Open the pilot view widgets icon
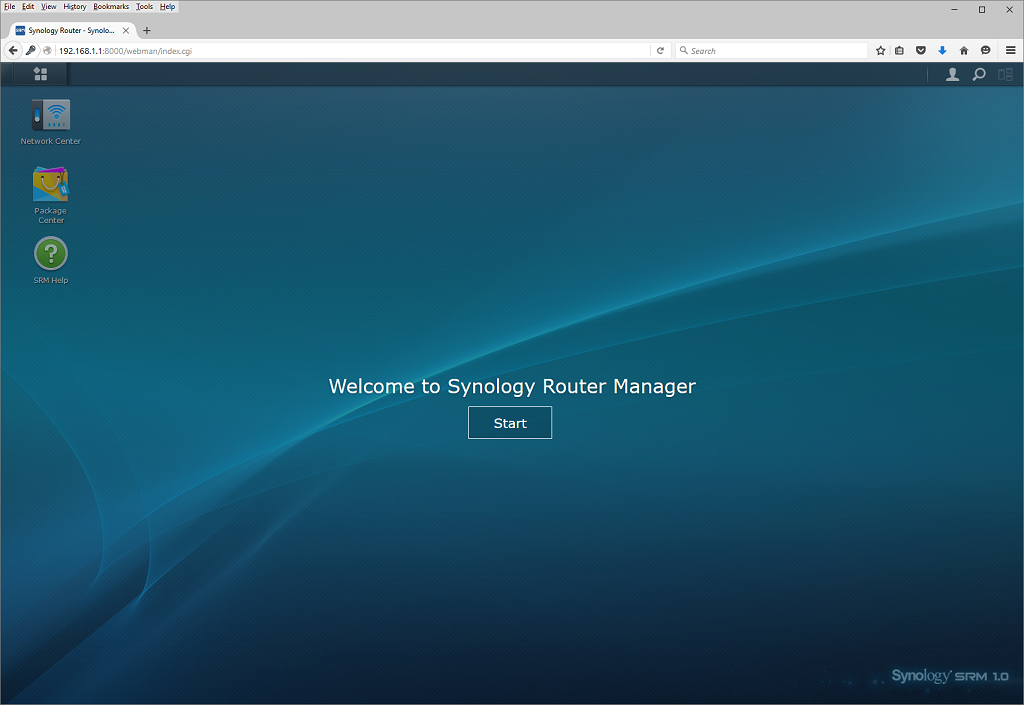Viewport: 1024px width, 705px height. tap(1005, 74)
